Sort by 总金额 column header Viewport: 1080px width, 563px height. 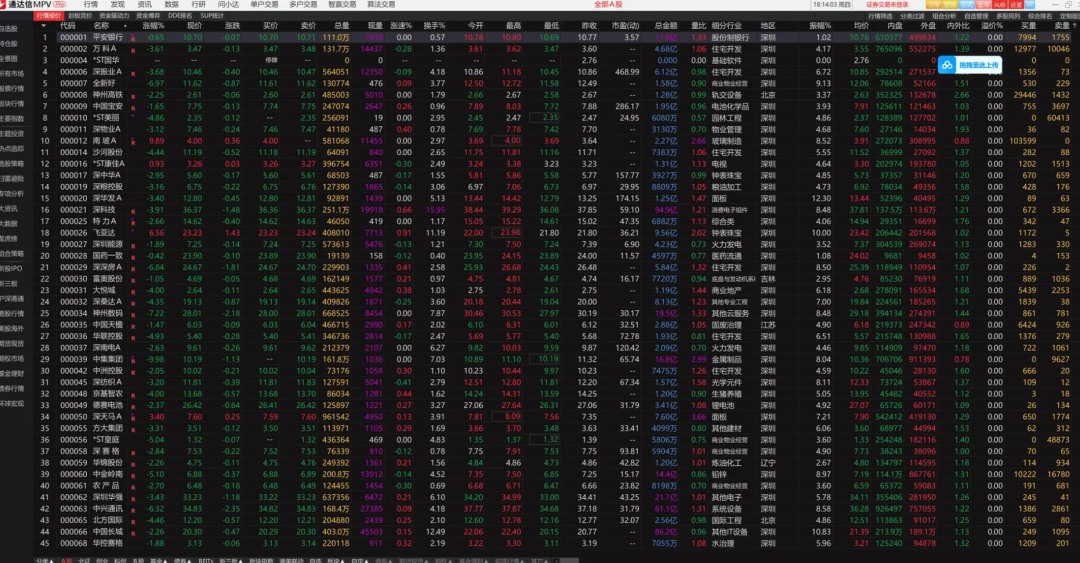point(665,25)
